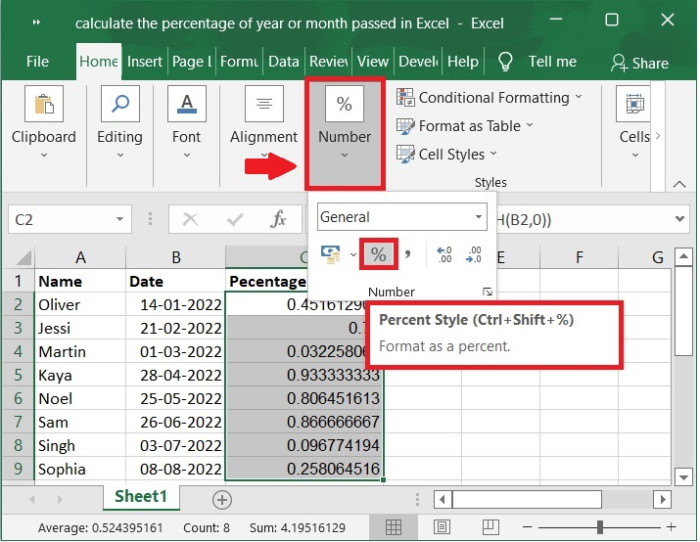Select cell containing Oliver
The image size is (700, 542).
(80, 304)
